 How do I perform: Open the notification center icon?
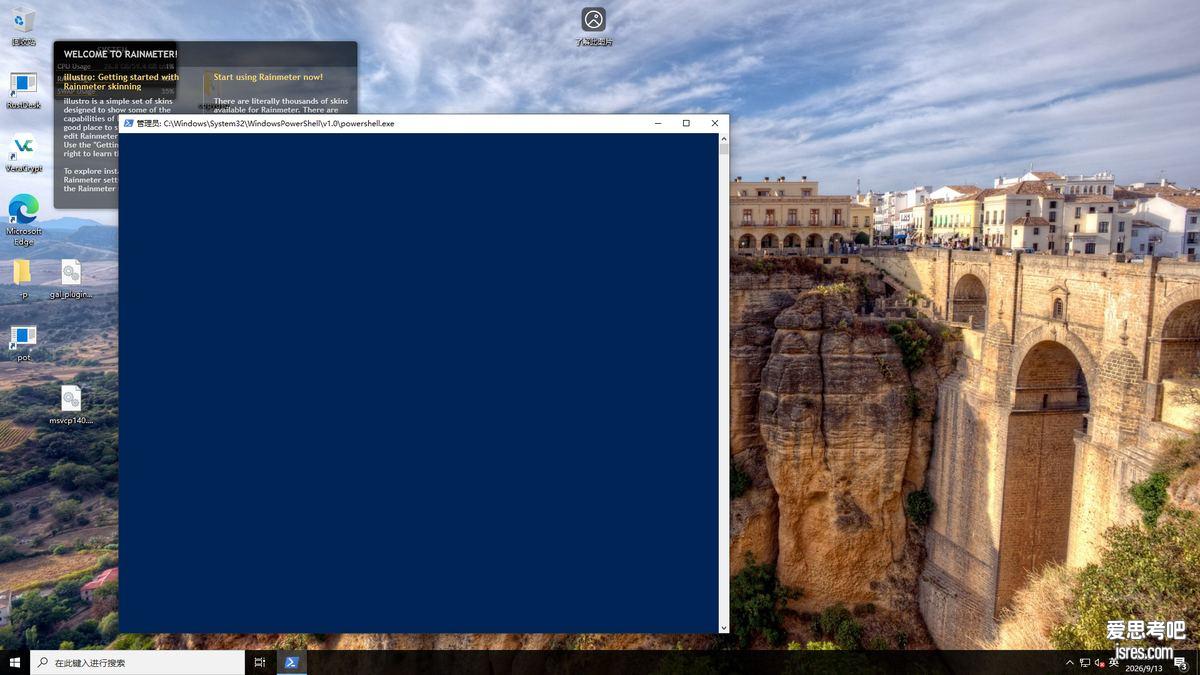tap(1181, 662)
